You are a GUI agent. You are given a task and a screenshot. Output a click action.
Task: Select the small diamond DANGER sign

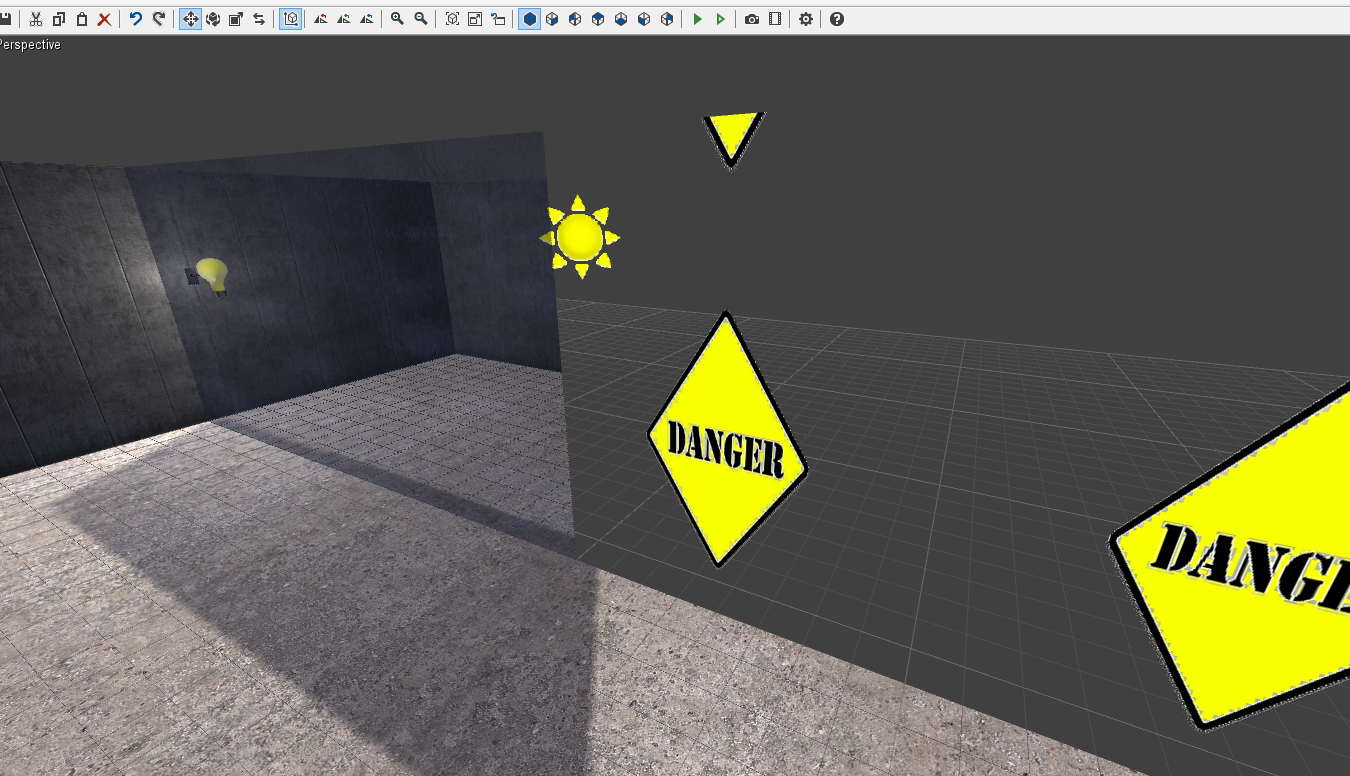pos(727,439)
